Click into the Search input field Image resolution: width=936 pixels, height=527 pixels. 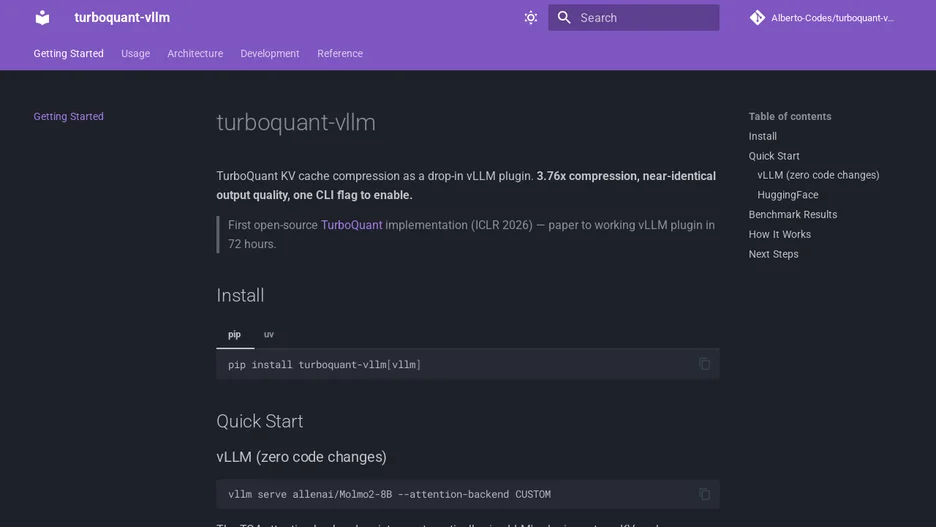click(x=633, y=18)
